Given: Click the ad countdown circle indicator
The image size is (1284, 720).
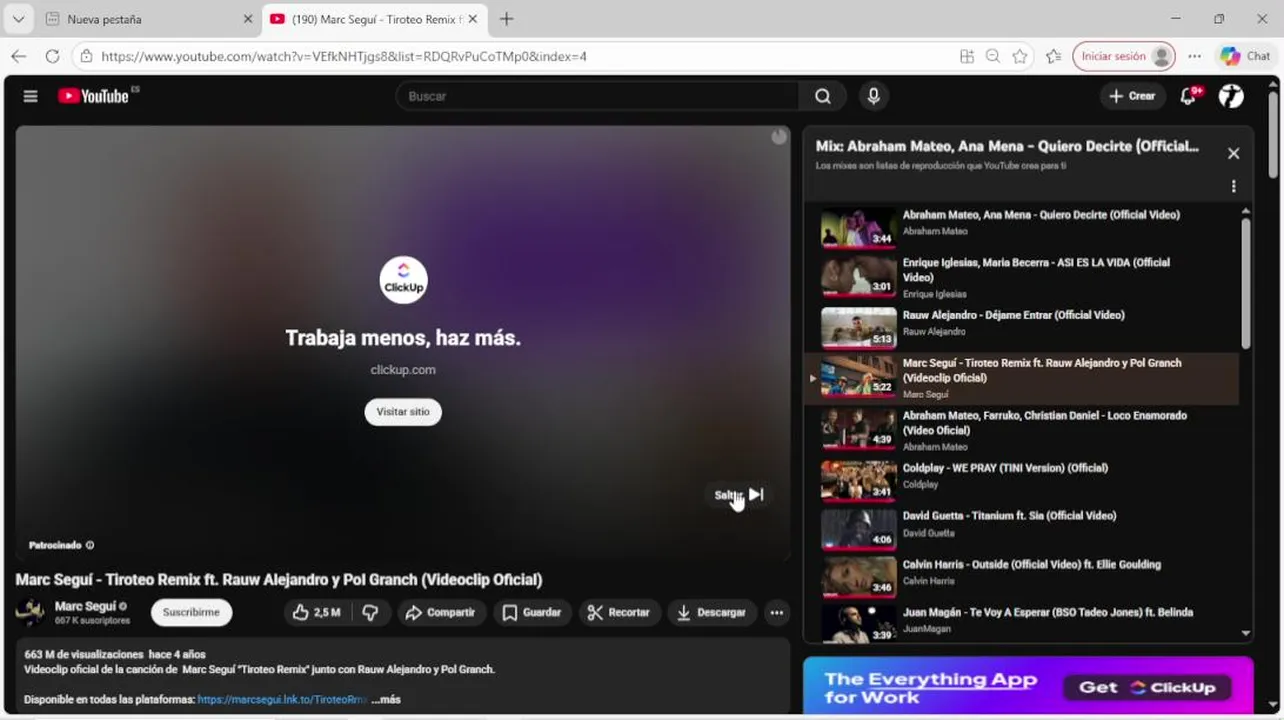Looking at the screenshot, I should [779, 137].
